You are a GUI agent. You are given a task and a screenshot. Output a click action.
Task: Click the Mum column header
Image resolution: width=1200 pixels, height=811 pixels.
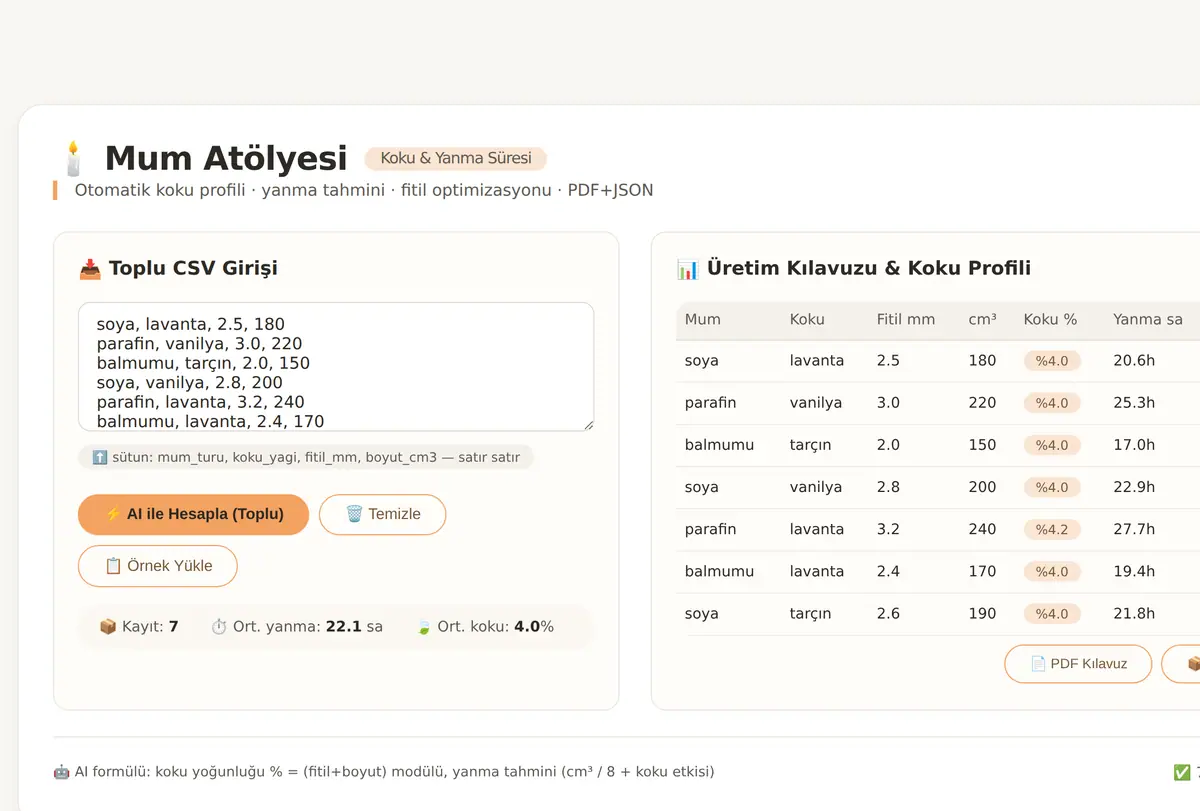pos(703,320)
